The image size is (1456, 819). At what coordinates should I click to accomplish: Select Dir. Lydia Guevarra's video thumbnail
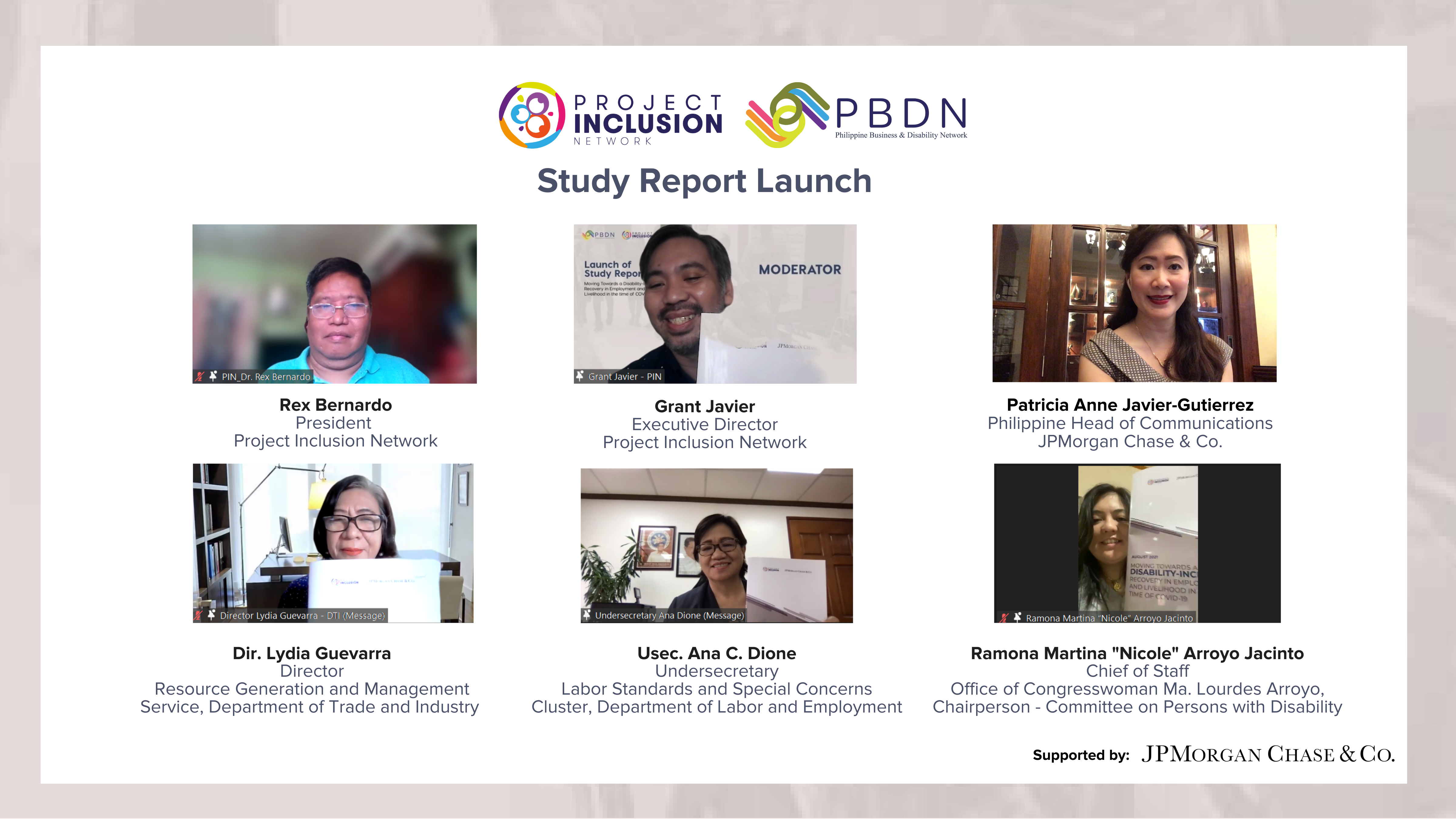(x=333, y=543)
